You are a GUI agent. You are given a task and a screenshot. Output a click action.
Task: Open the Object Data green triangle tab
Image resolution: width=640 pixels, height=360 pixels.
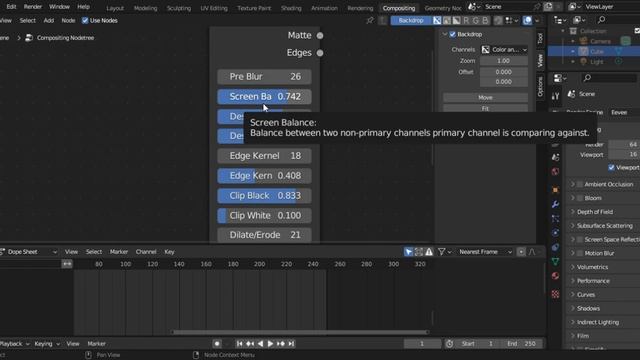pyautogui.click(x=556, y=262)
